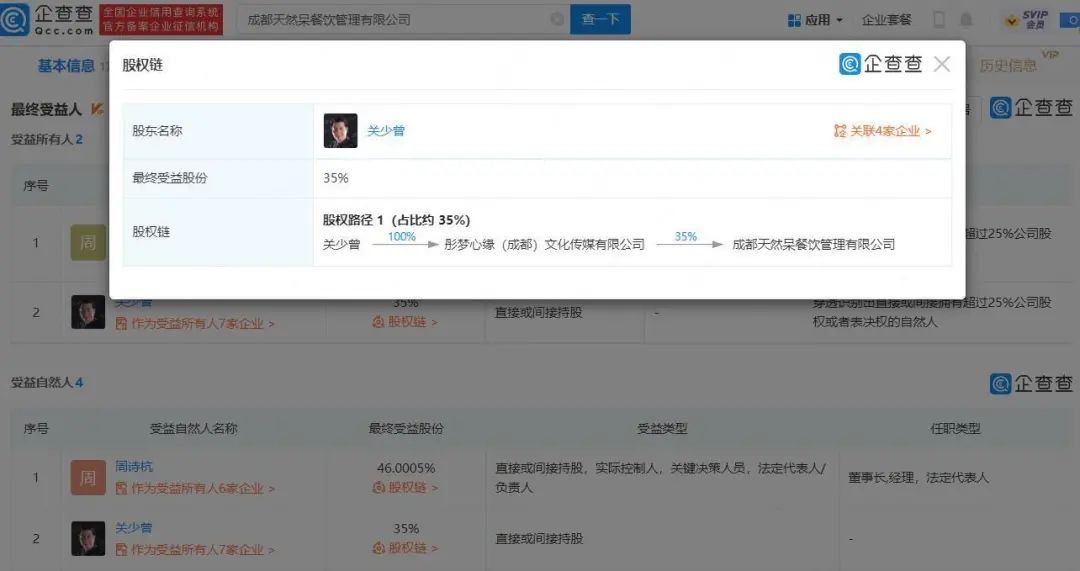
Task: Click 股权路径 1 (占比约 35%) heading
Action: click(397, 220)
